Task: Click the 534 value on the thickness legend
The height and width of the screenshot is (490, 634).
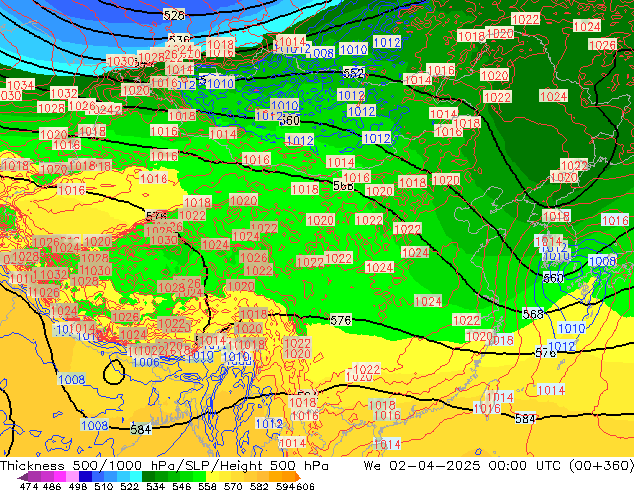Action: (155, 486)
